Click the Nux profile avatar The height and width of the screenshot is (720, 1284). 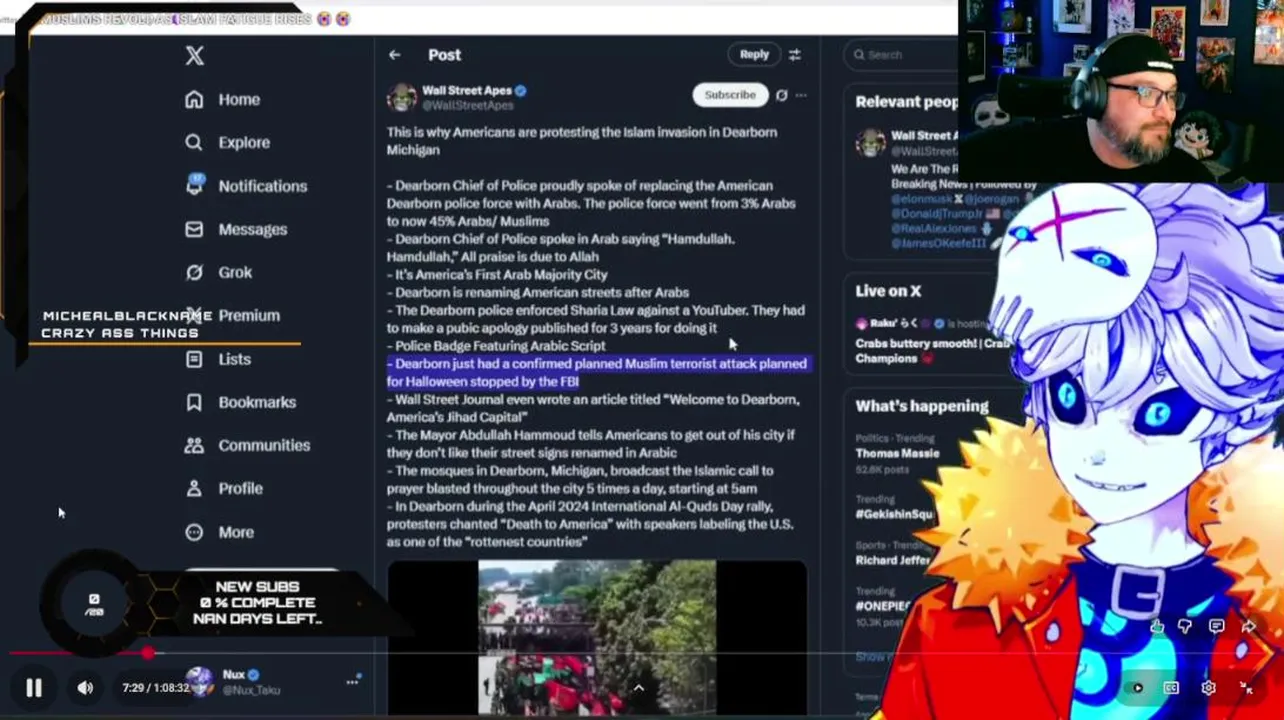point(200,681)
